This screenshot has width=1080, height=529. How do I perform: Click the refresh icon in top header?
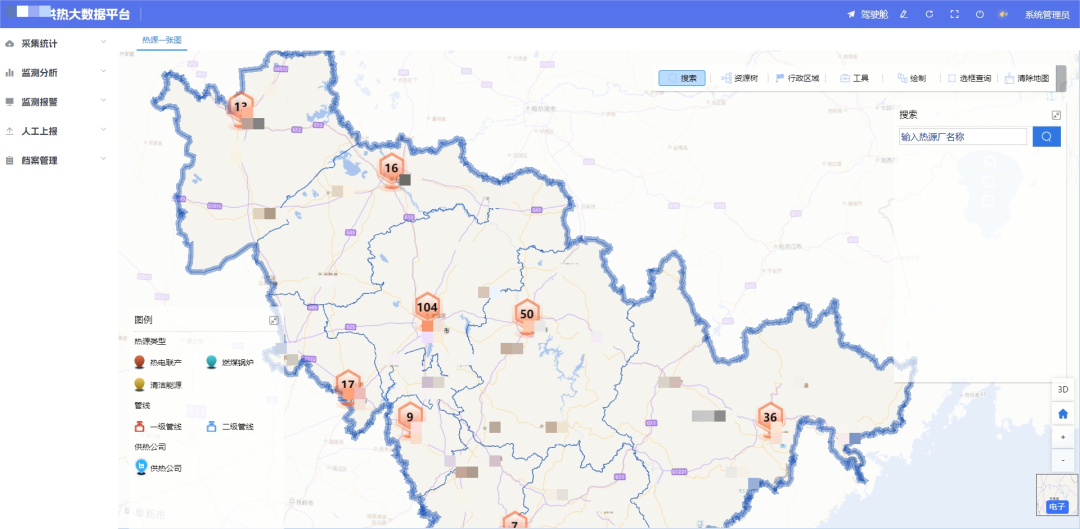(x=929, y=14)
